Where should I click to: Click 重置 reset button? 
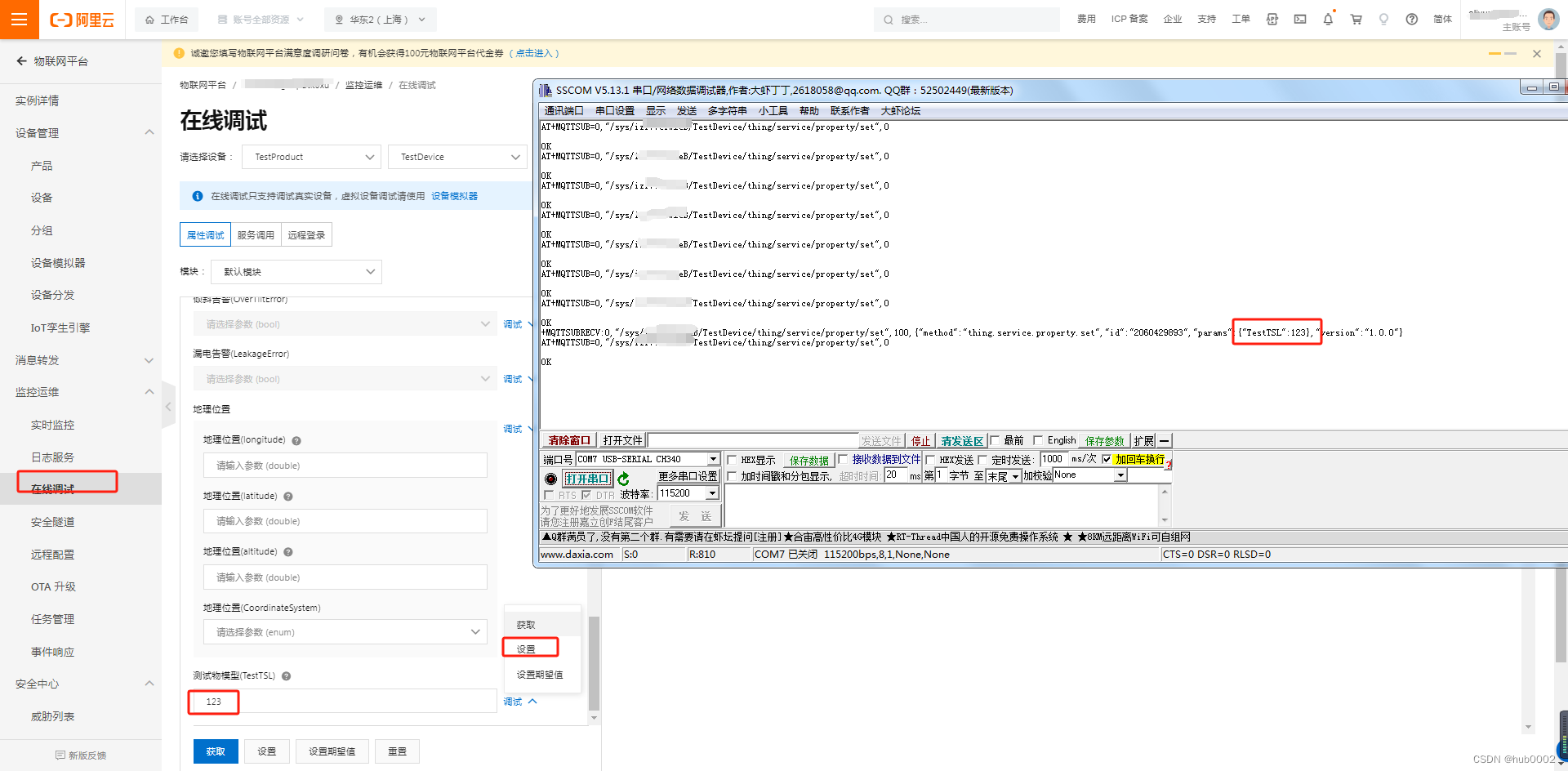[397, 751]
